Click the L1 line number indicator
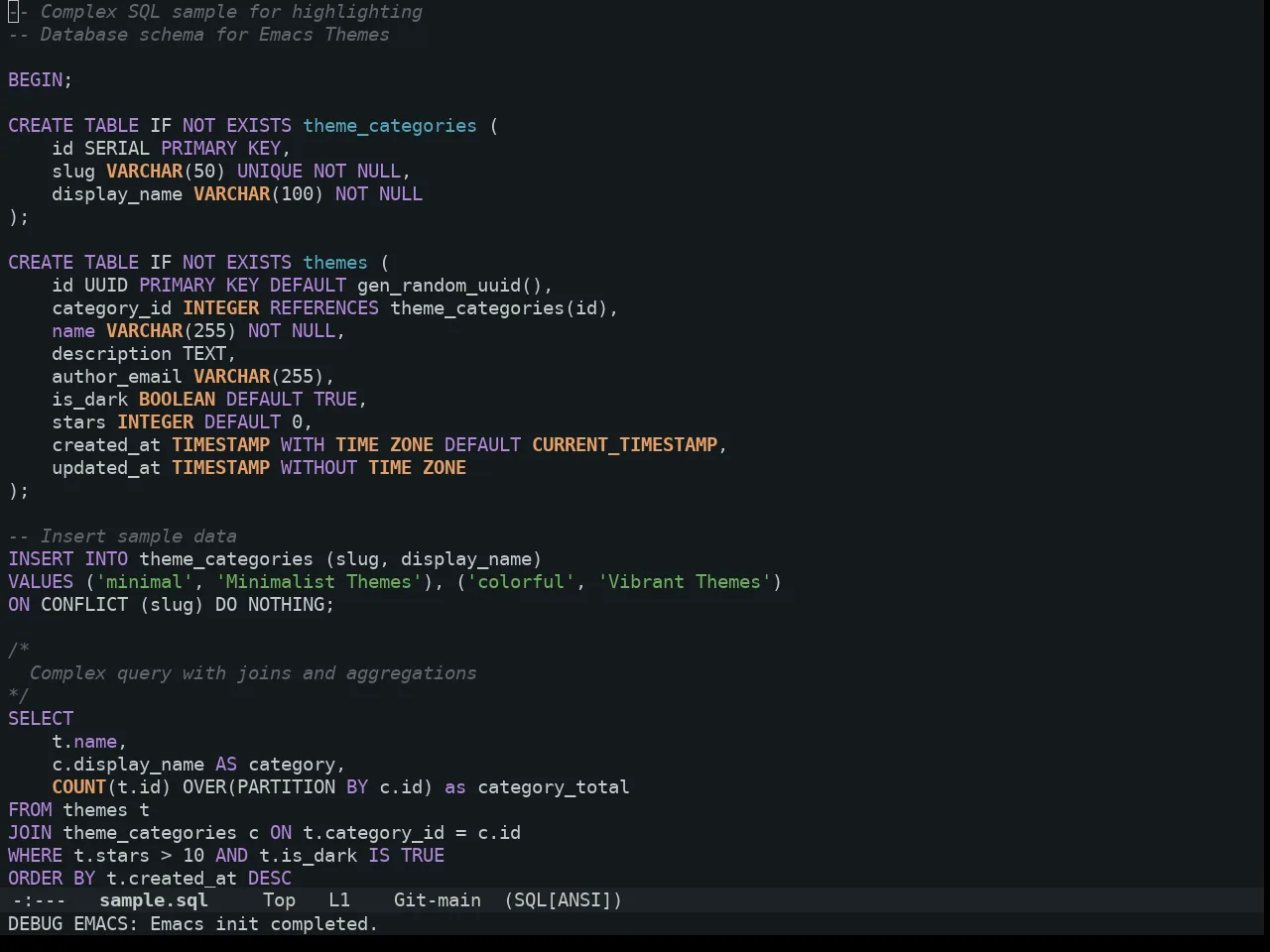Image resolution: width=1270 pixels, height=952 pixels. 339,900
